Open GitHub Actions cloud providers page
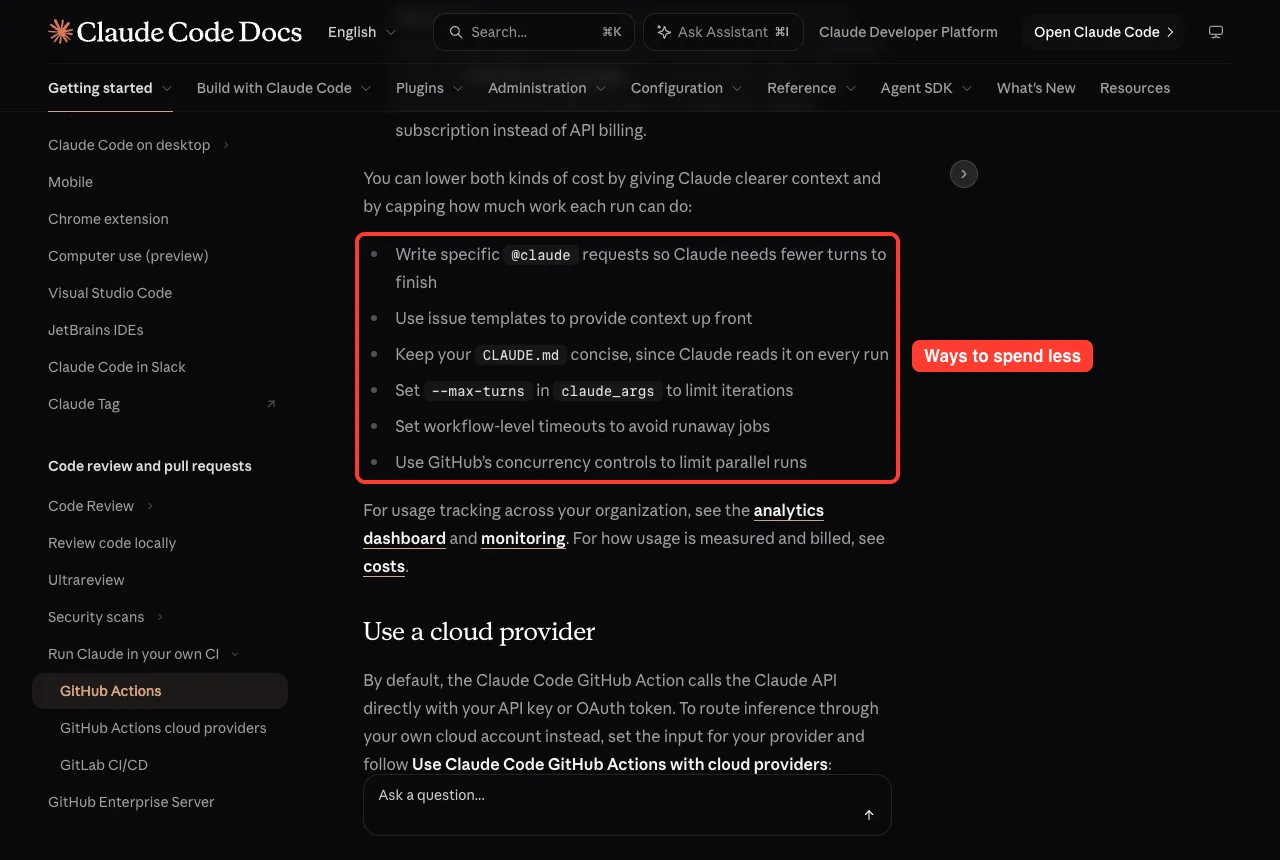Screen dimensions: 1280x860 [x=163, y=728]
